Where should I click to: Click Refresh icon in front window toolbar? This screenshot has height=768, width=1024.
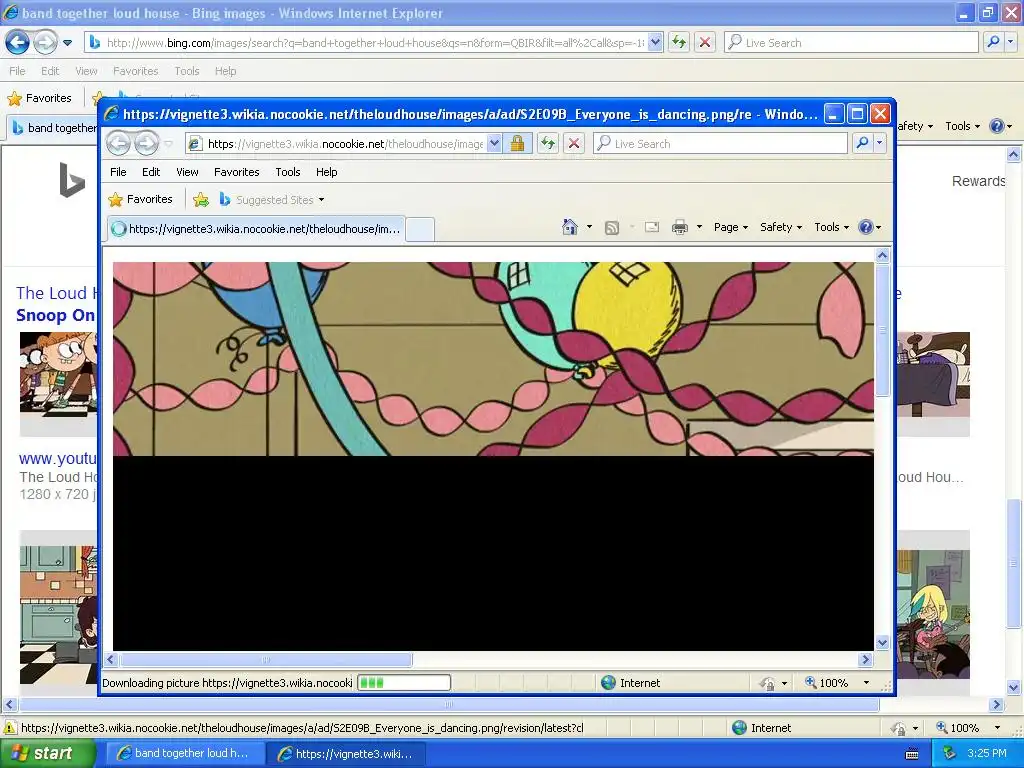tap(548, 143)
